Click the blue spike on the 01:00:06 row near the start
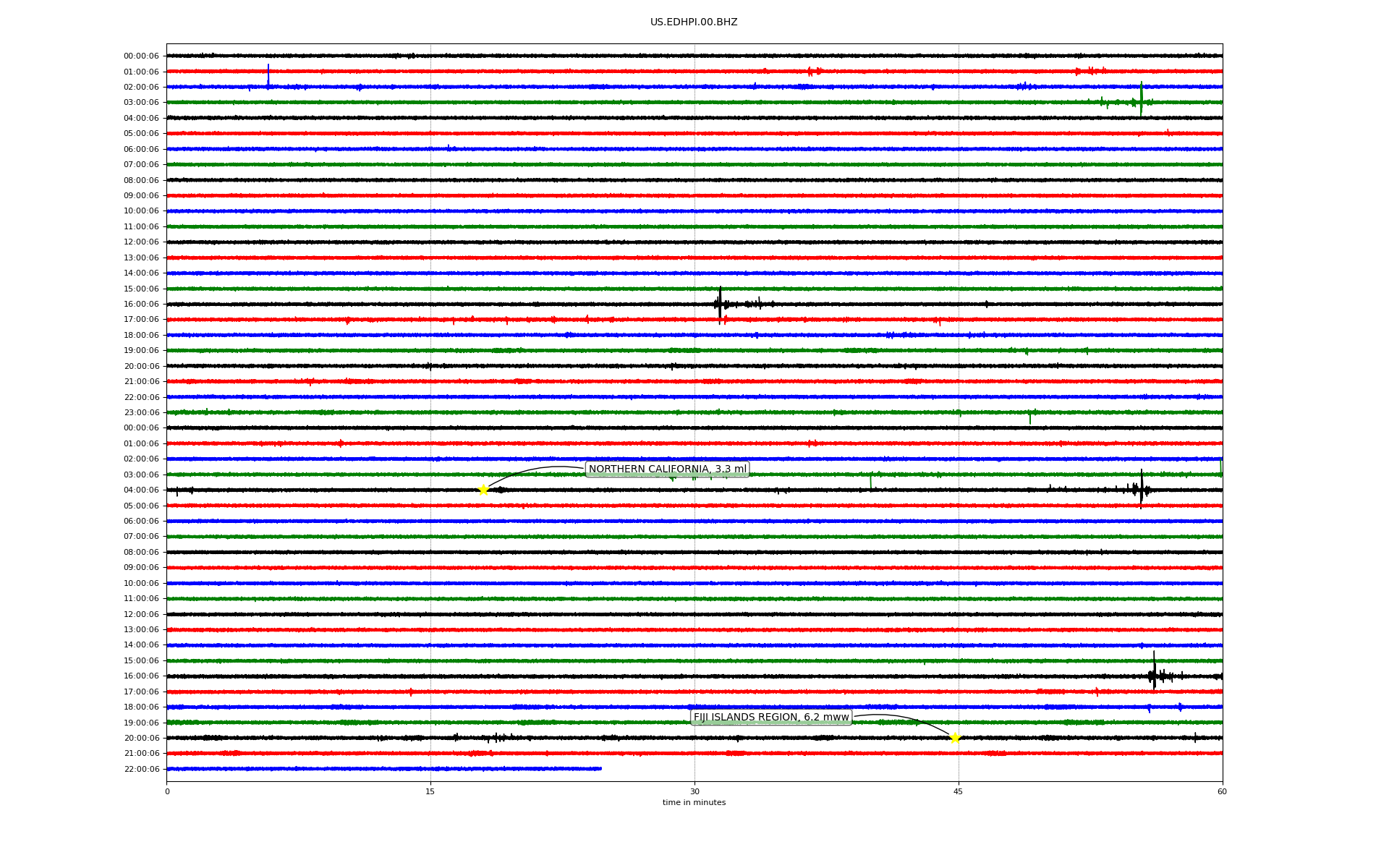The image size is (1389, 868). pos(268,75)
